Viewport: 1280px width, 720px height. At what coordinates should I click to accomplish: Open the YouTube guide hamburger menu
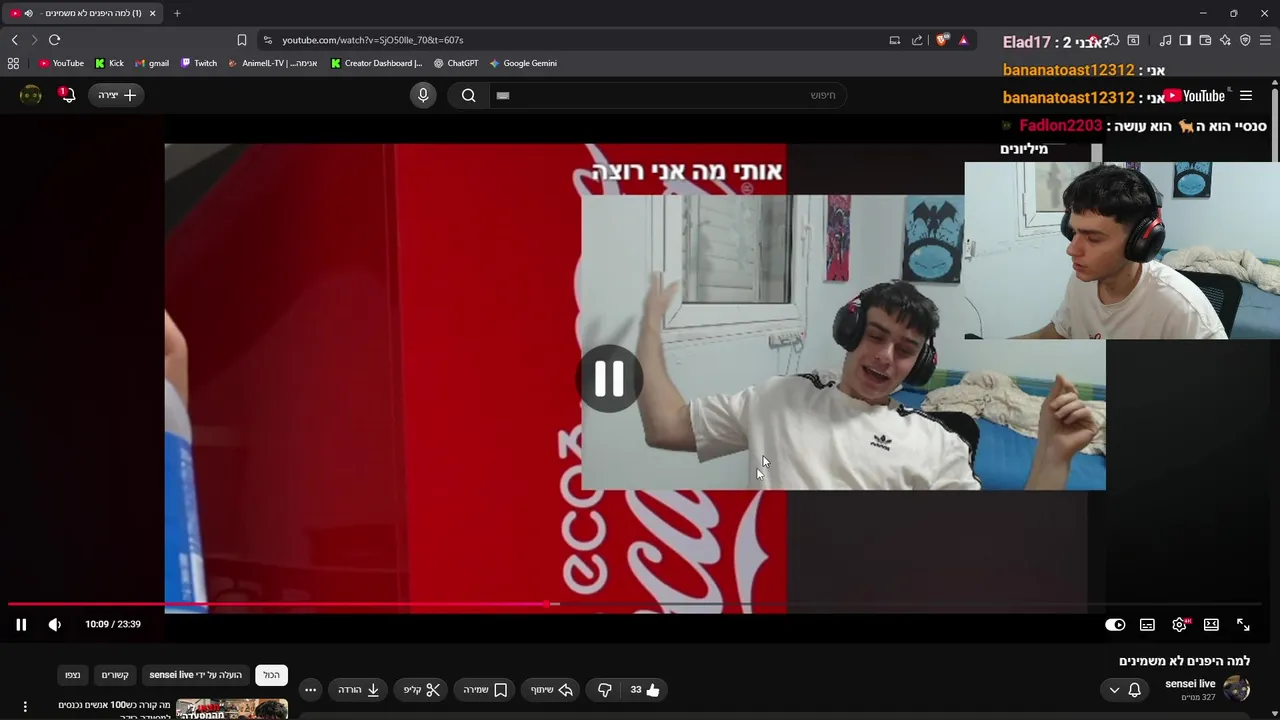pos(1246,96)
